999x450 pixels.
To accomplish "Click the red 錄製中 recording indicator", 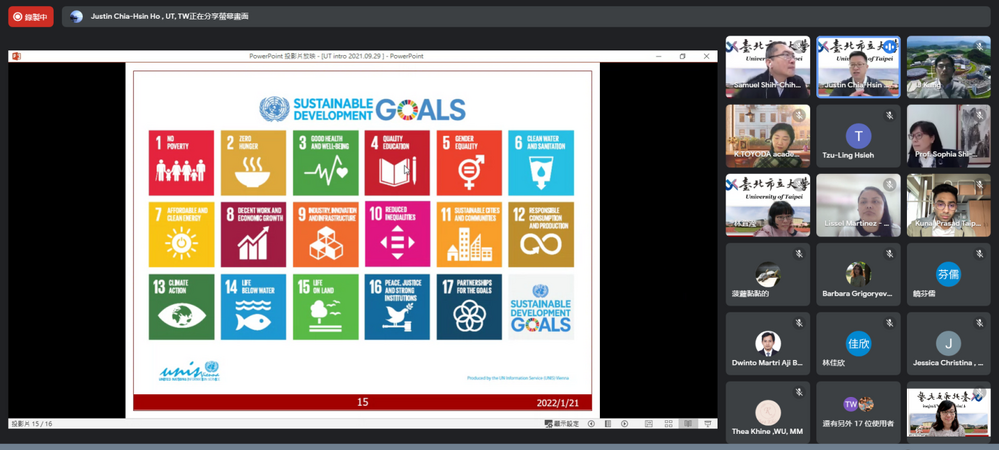I will [x=31, y=17].
